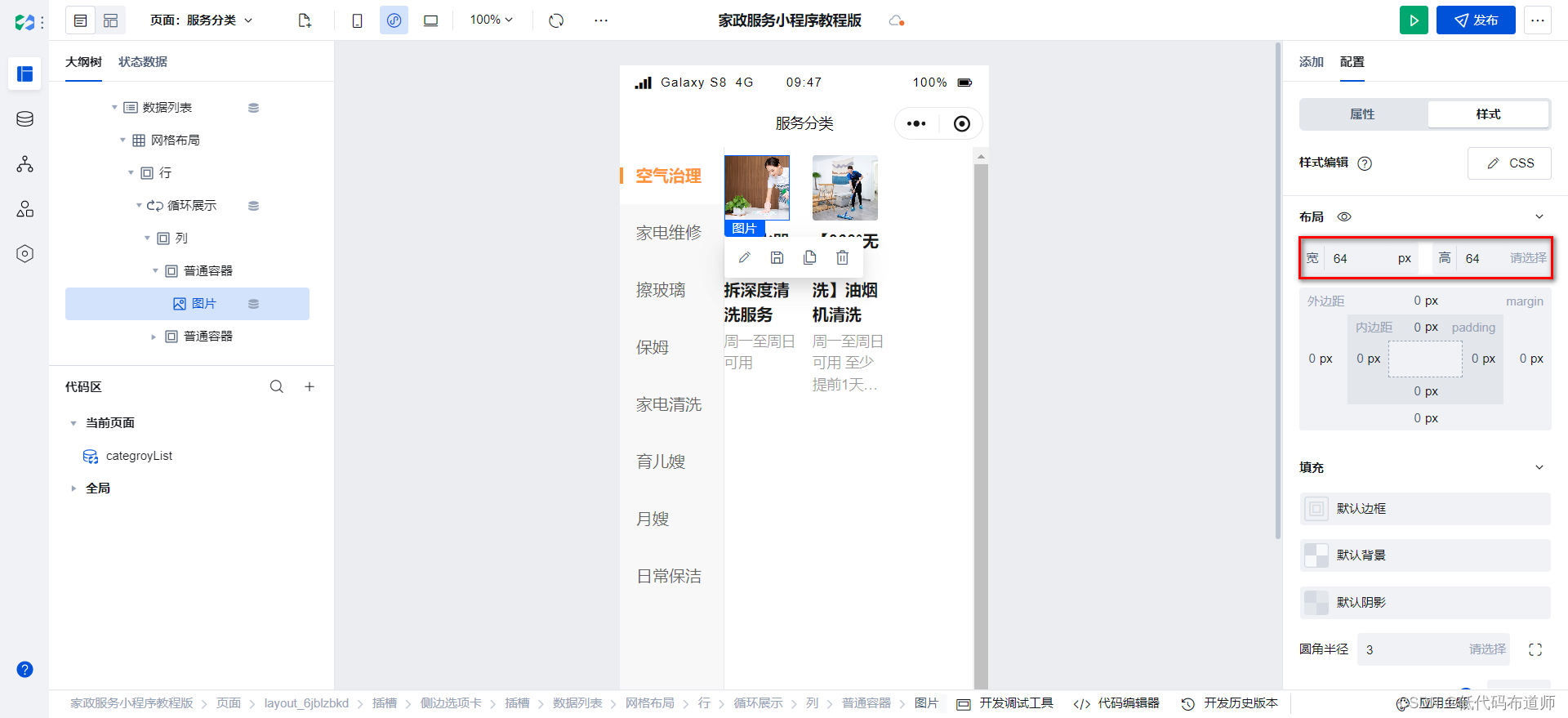Run the green preview play button
Viewport: 1568px width, 718px height.
point(1414,20)
